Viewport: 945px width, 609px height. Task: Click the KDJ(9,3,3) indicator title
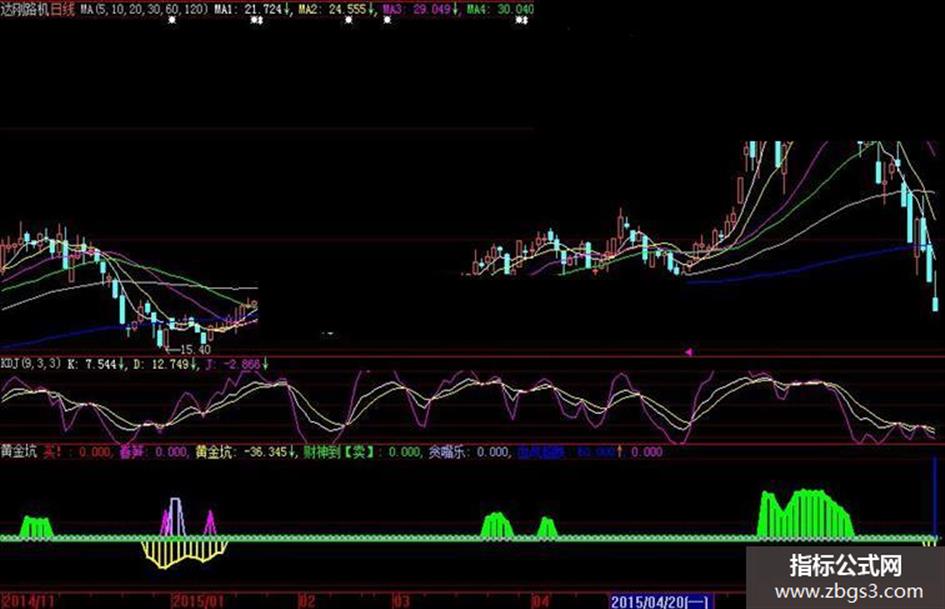click(x=31, y=364)
